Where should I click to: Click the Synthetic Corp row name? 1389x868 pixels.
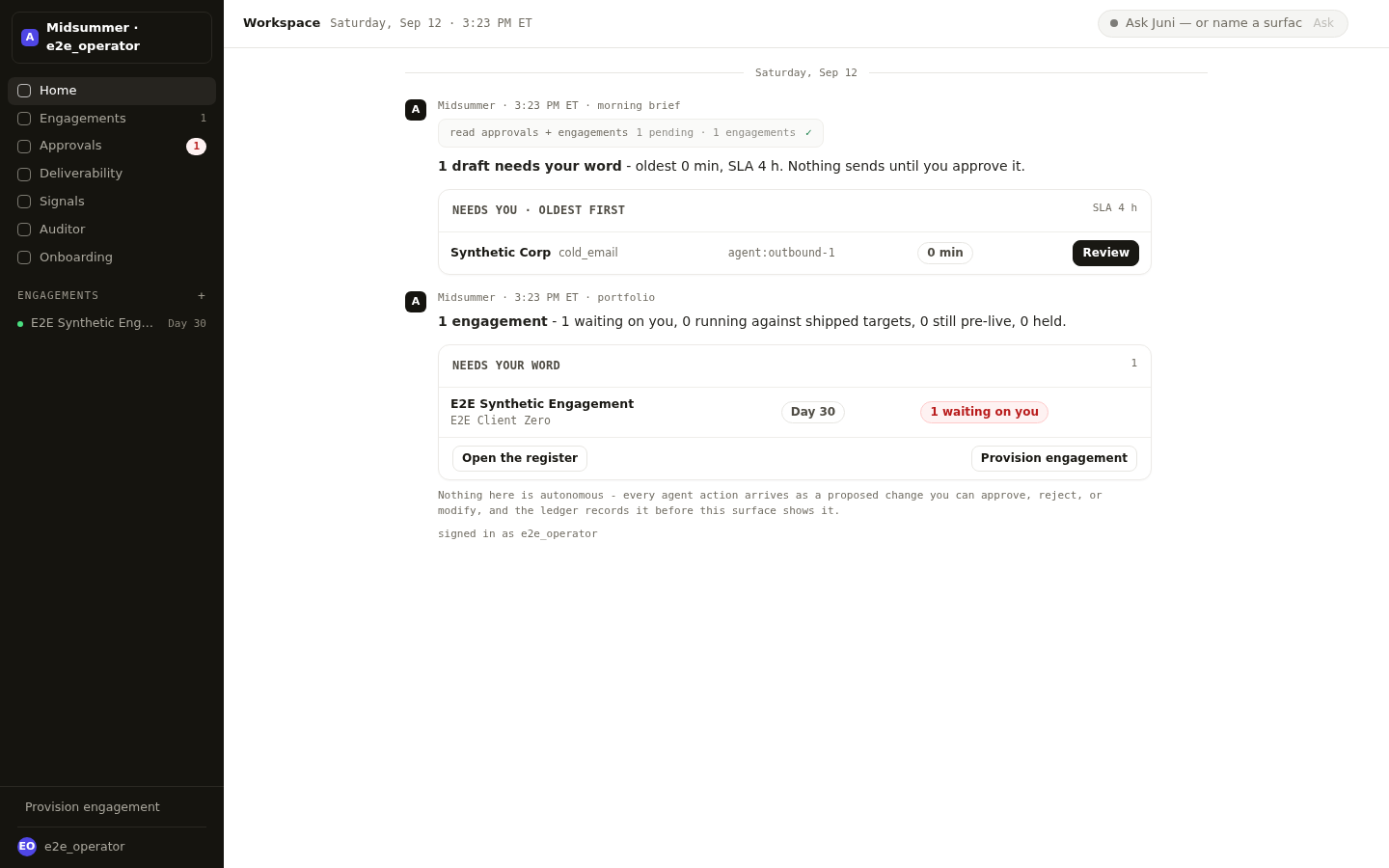tap(501, 253)
